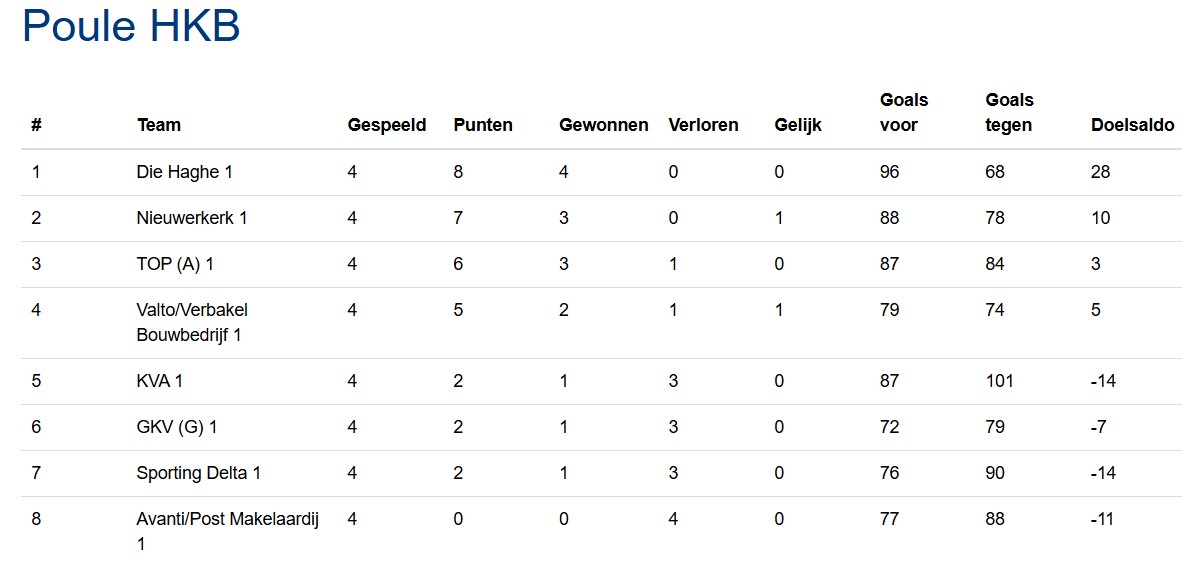Screen dimensions: 1182x561
Task: Click the Goals voor column header
Action: [904, 112]
